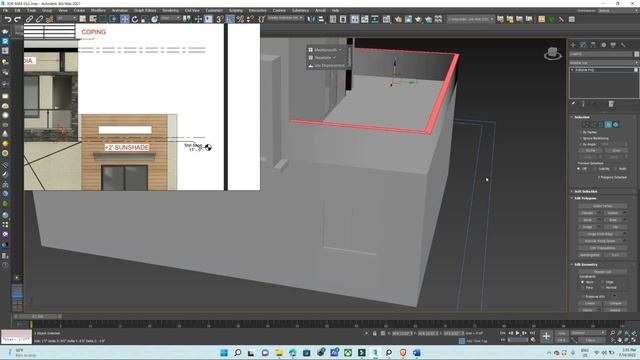
Task: Toggle the 3D Snaps button
Action: [220, 19]
